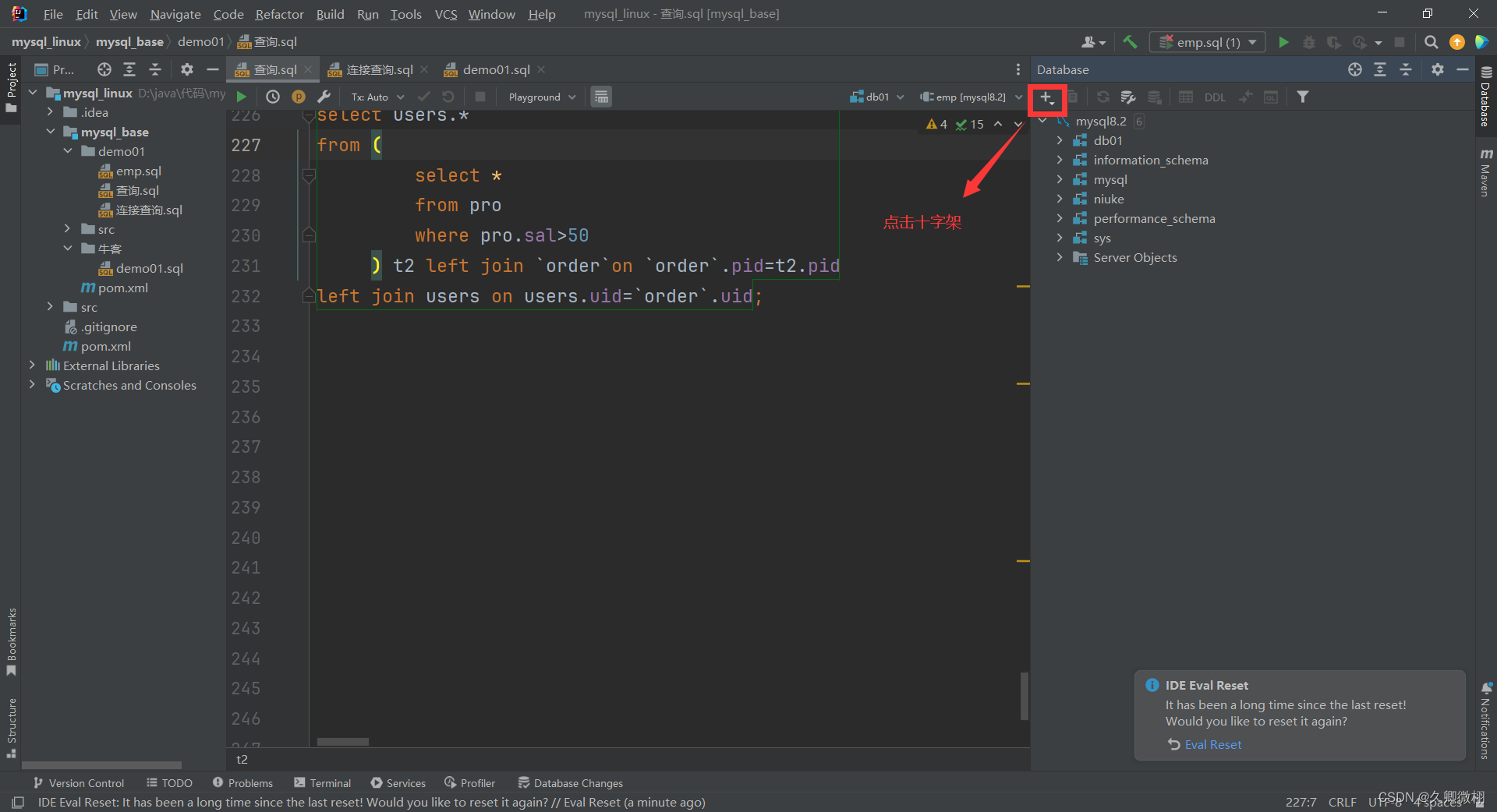Refresh the database connection
This screenshot has height=812, width=1497.
(x=1102, y=97)
